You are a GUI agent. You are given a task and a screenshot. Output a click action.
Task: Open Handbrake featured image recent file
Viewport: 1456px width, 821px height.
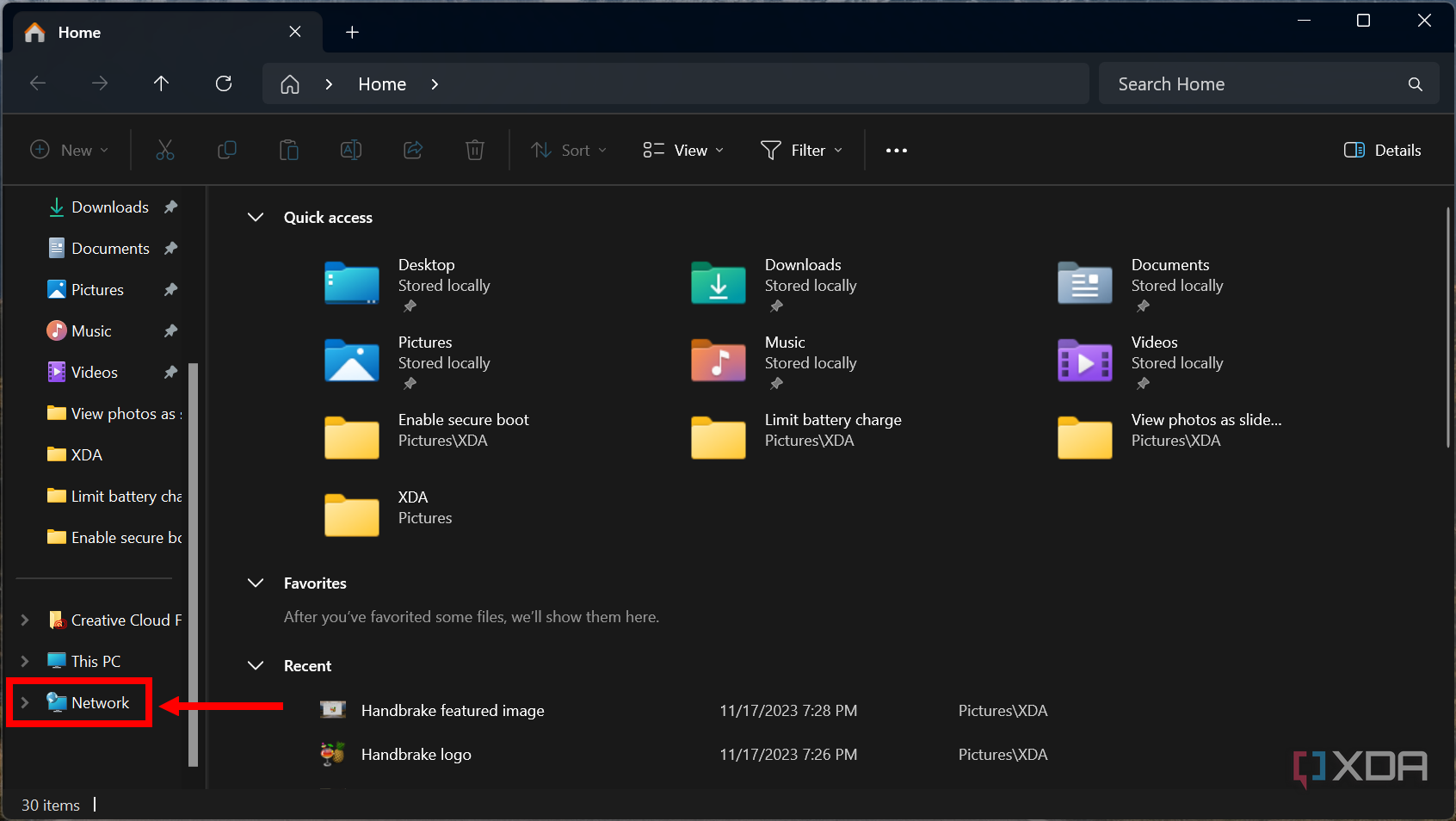point(453,711)
